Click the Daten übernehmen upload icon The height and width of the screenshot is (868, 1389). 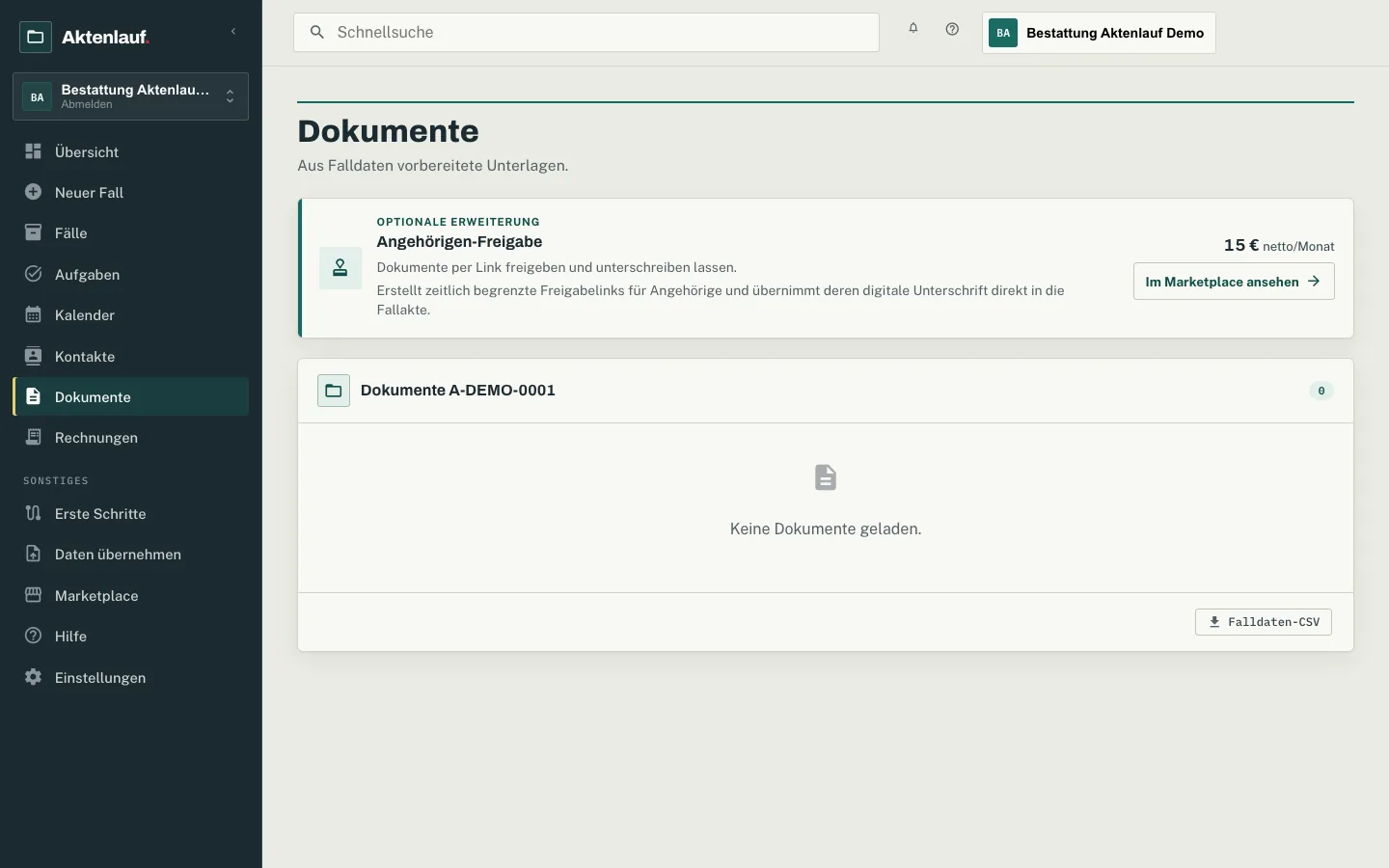point(33,554)
